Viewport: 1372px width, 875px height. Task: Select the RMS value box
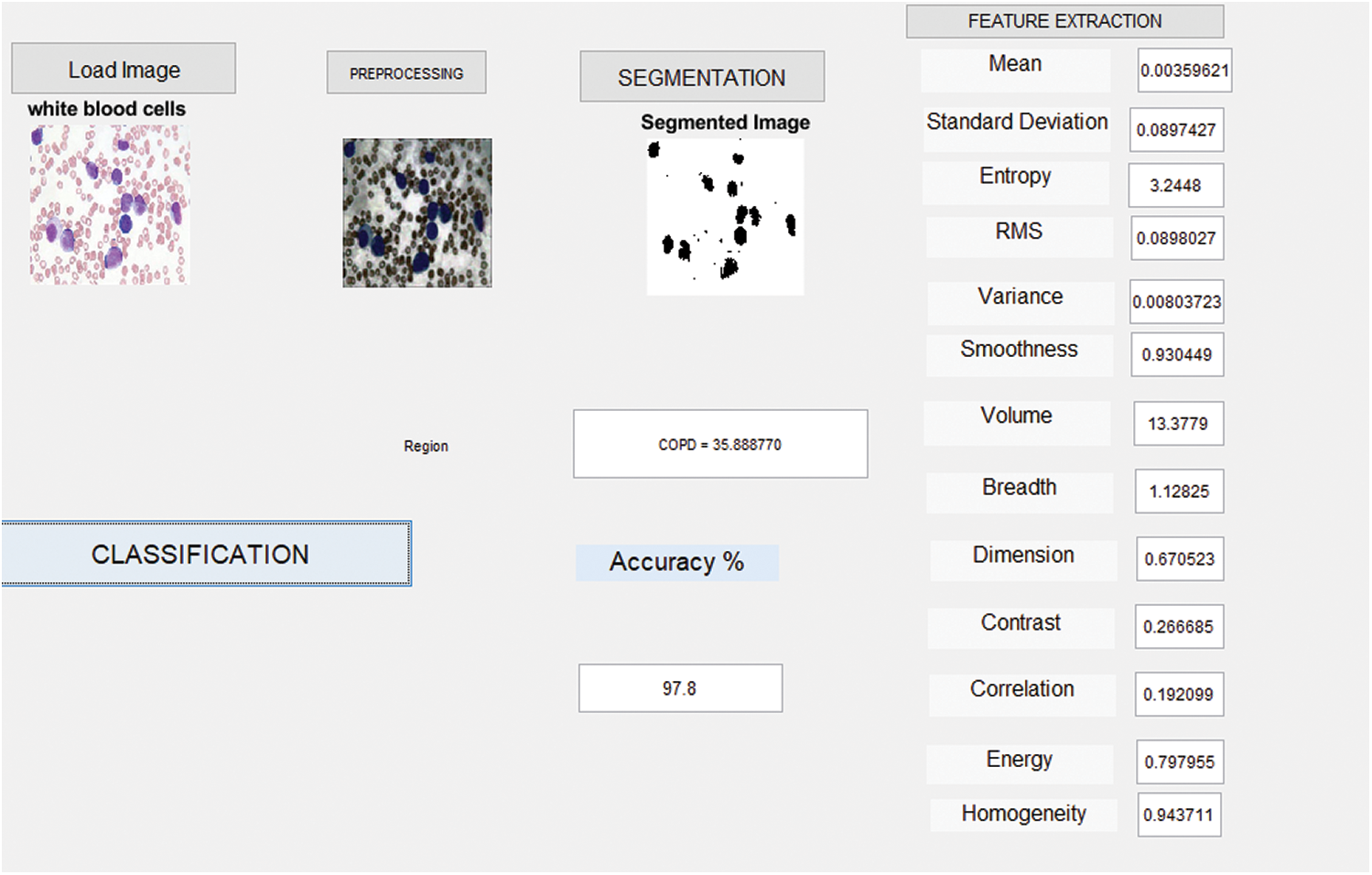tap(1176, 239)
